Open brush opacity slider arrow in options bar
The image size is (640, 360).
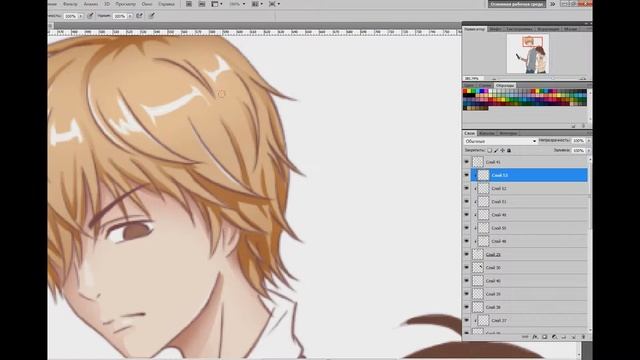[80, 16]
